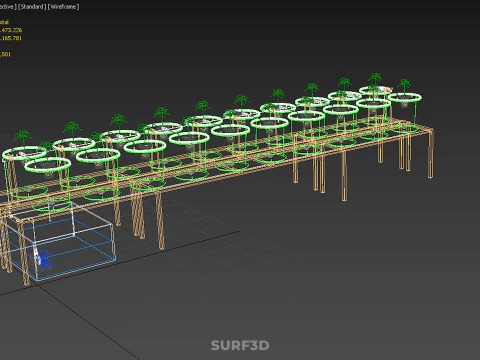
Task: Select the yellow statistics value ending 473.226
Action: point(11,30)
